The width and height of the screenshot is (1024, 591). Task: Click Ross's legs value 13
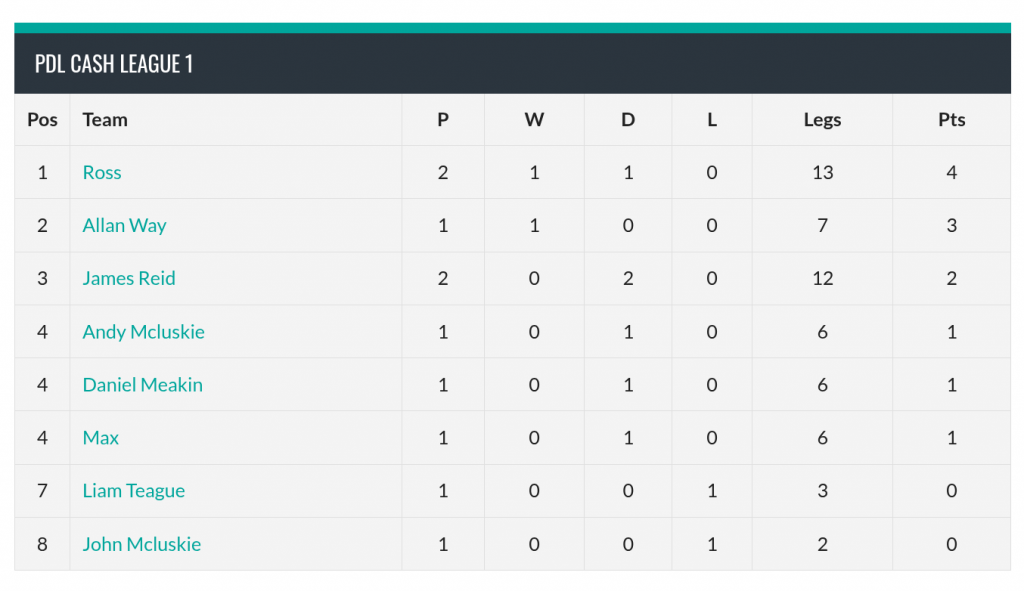click(x=822, y=173)
